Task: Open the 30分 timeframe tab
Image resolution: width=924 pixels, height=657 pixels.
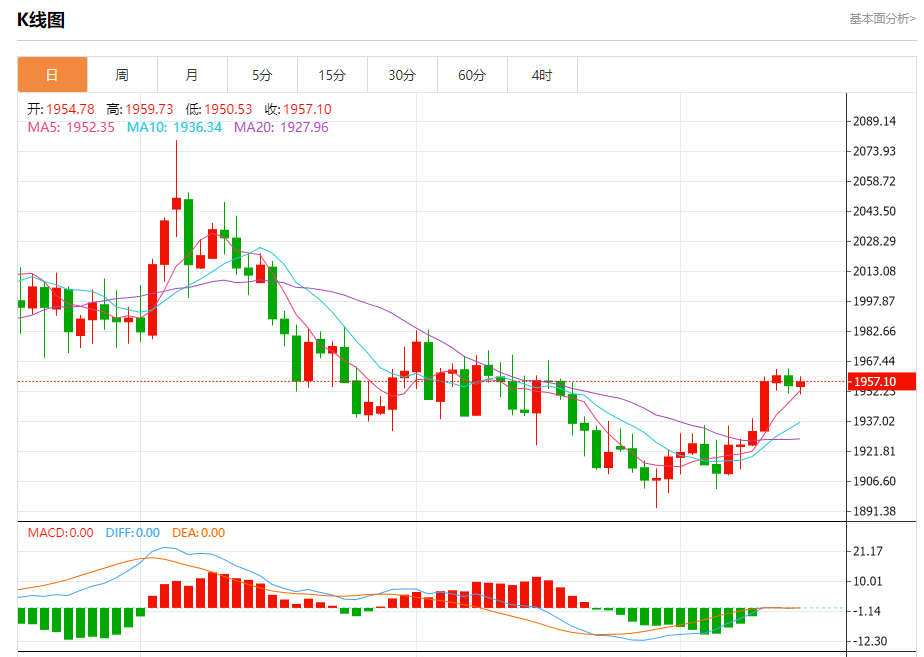Action: point(402,75)
